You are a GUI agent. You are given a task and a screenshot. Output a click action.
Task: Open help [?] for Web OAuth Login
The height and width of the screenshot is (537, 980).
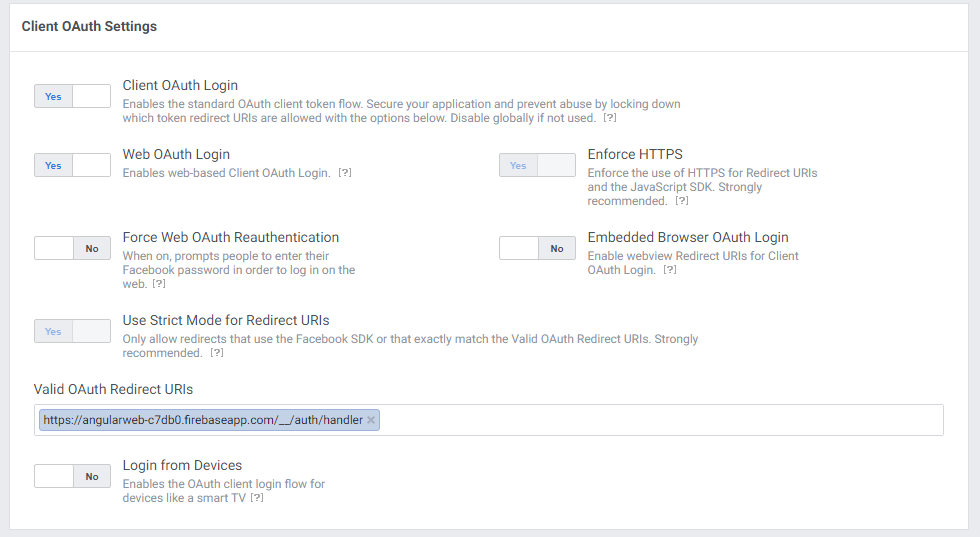[345, 173]
